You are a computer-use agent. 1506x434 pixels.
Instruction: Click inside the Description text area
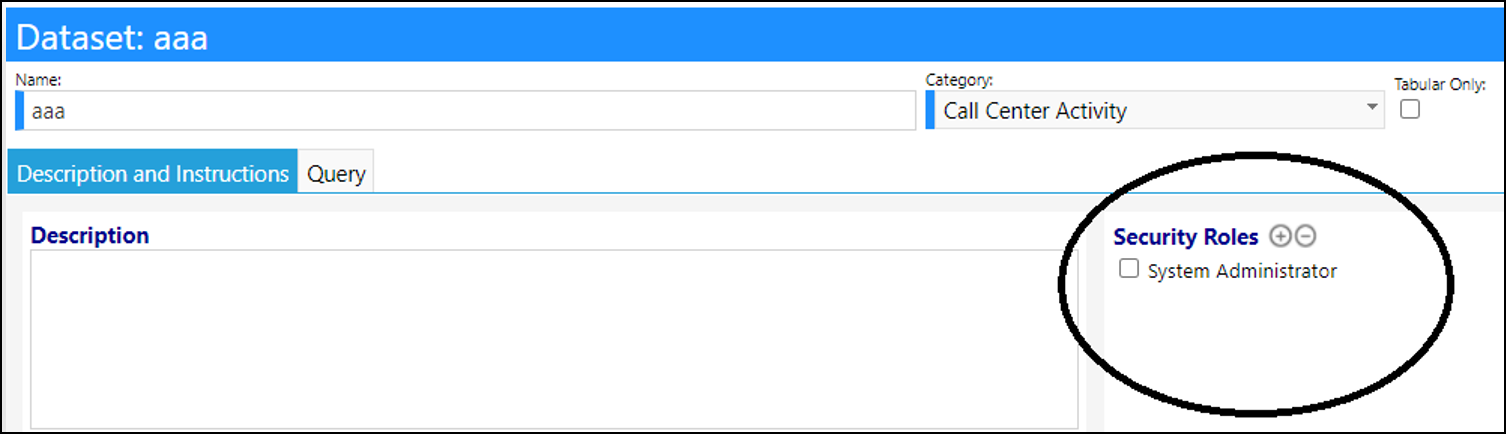coord(554,339)
